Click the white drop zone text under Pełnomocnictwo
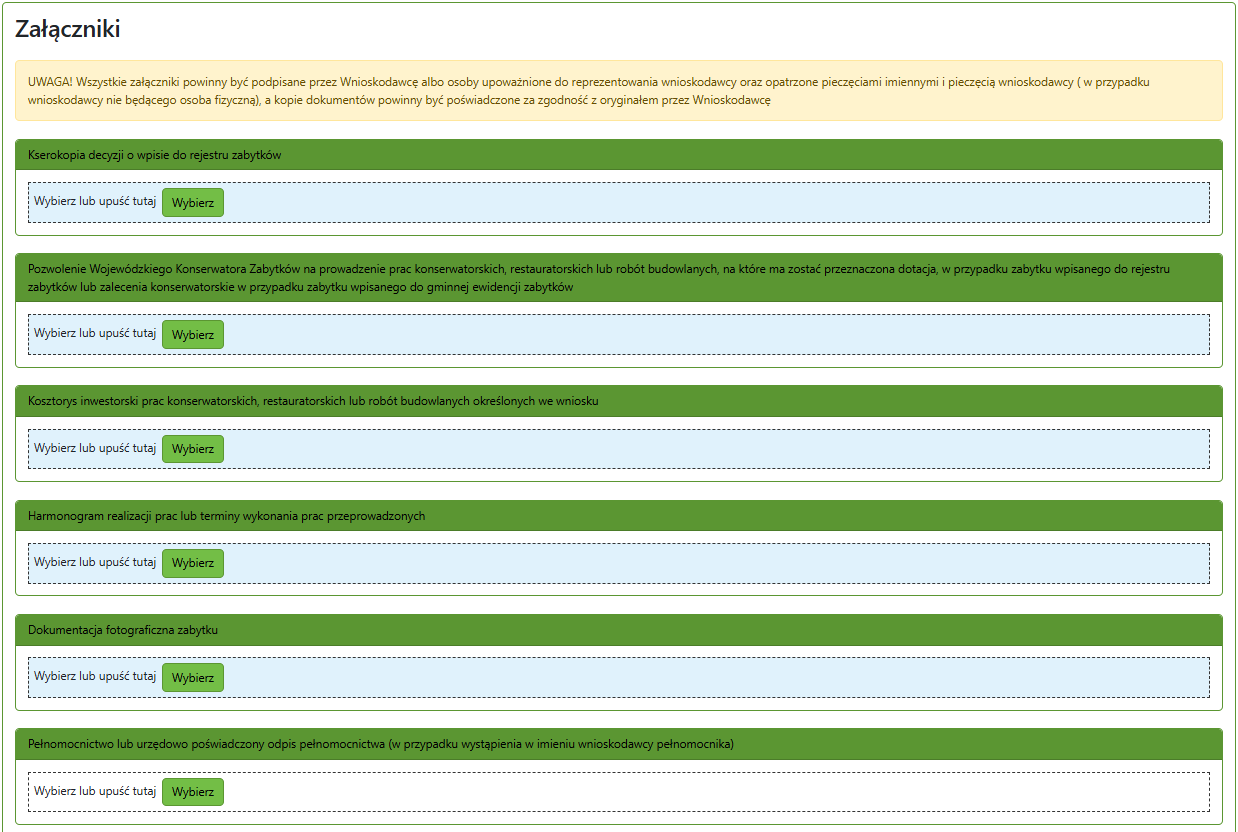1238x832 pixels. 95,791
